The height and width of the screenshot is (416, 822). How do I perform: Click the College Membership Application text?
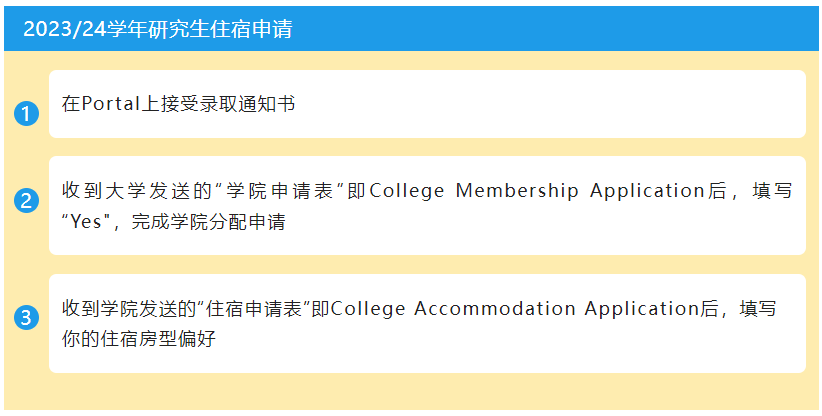[536, 191]
